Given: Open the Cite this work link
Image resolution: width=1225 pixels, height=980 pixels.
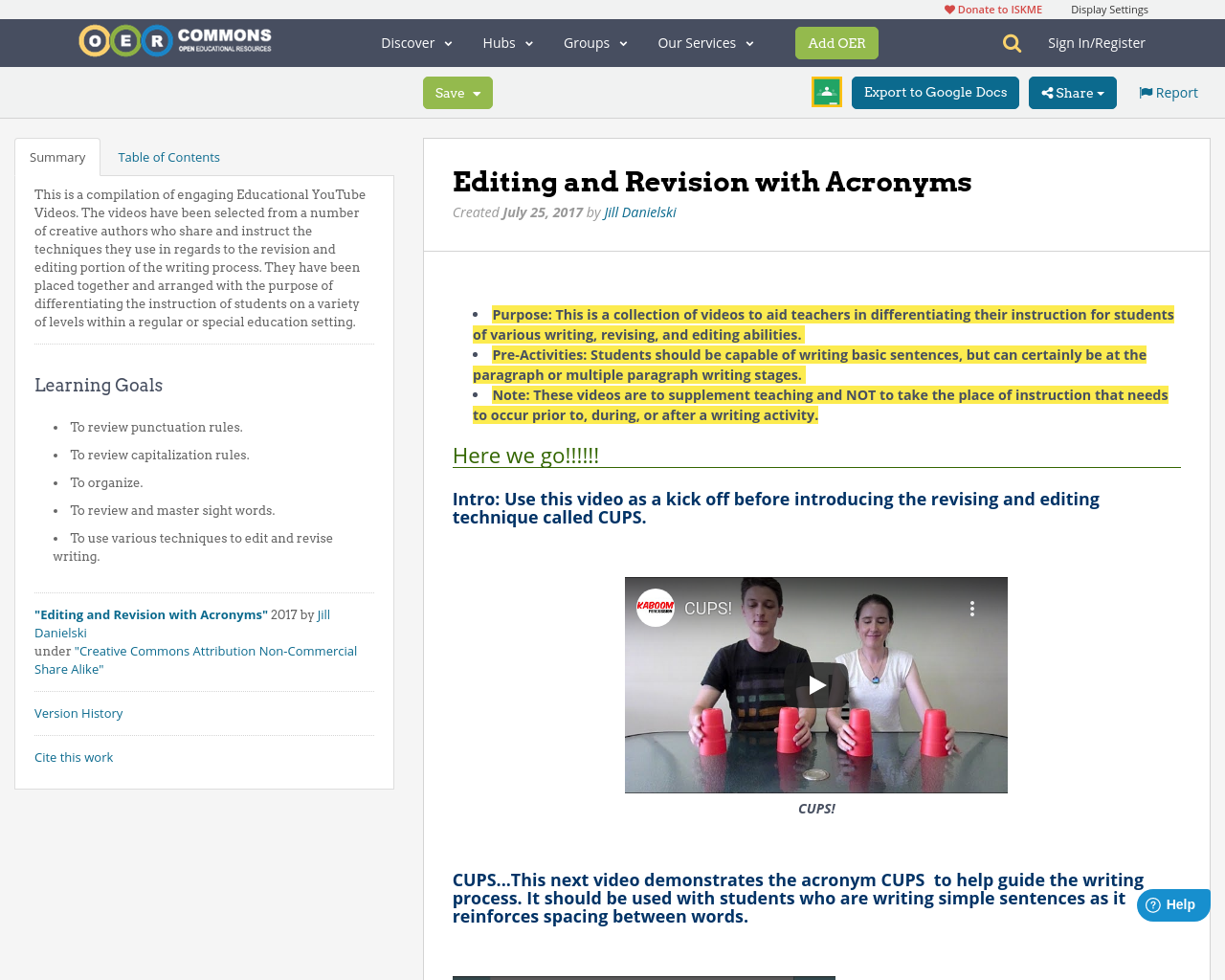Looking at the screenshot, I should click(74, 756).
